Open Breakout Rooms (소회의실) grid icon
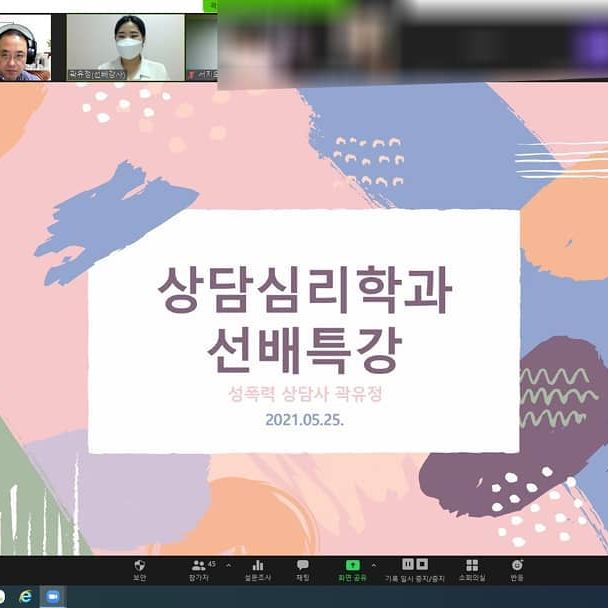This screenshot has width=608, height=608. (x=472, y=566)
